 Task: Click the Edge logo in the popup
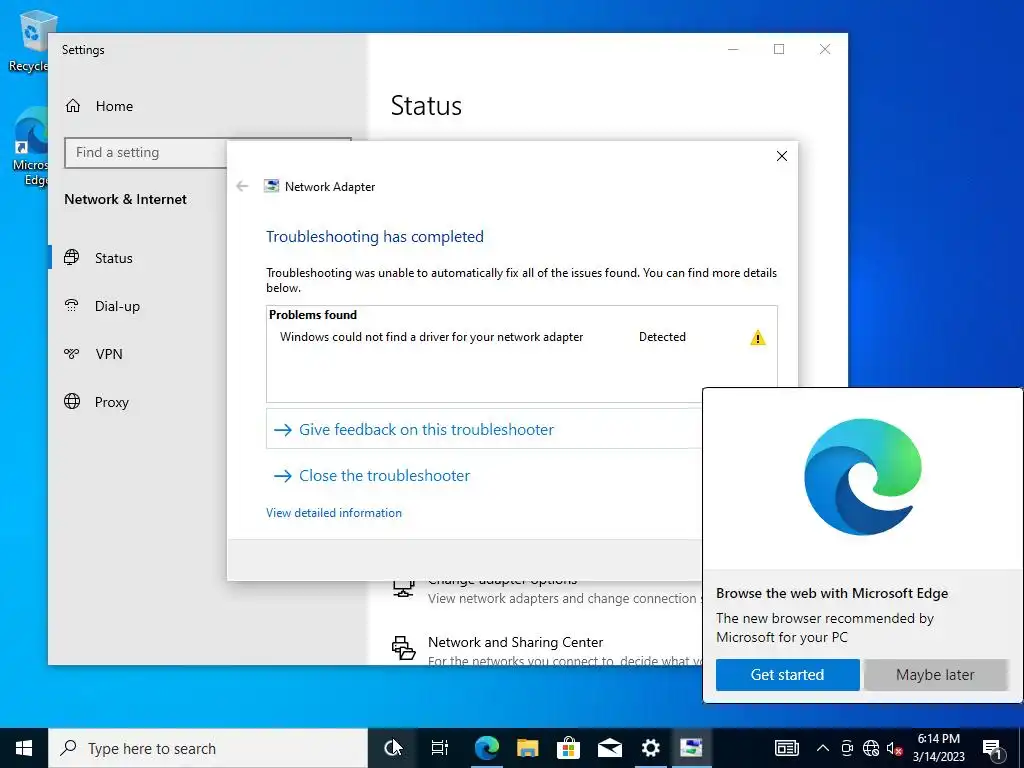tap(863, 477)
